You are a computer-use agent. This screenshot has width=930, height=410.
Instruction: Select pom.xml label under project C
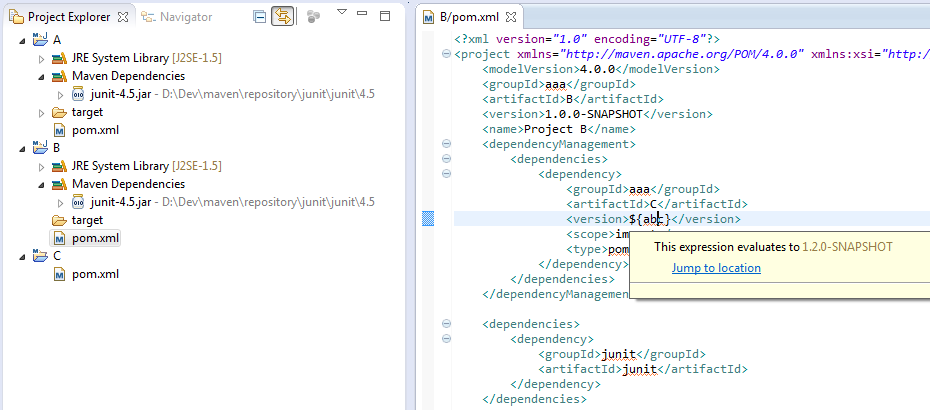point(95,274)
